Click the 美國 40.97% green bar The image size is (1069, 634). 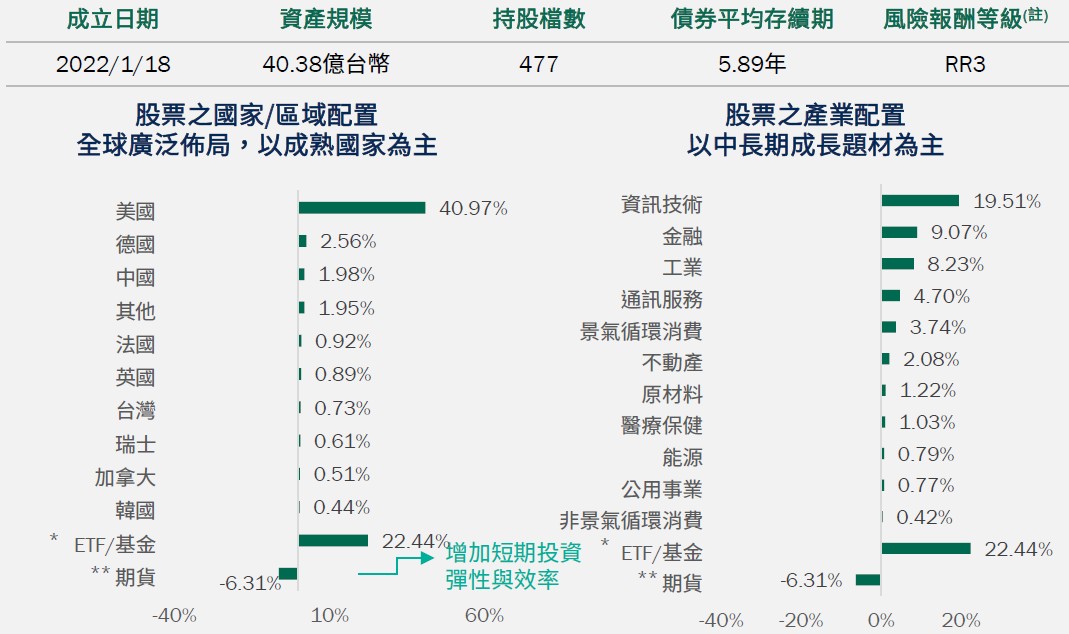[361, 208]
